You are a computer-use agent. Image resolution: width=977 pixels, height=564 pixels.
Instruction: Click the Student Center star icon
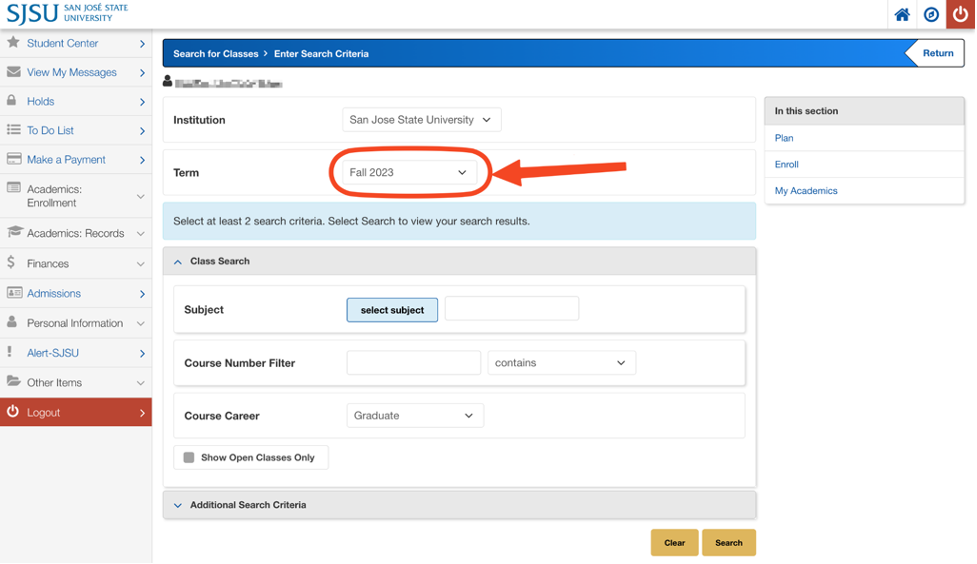(13, 43)
